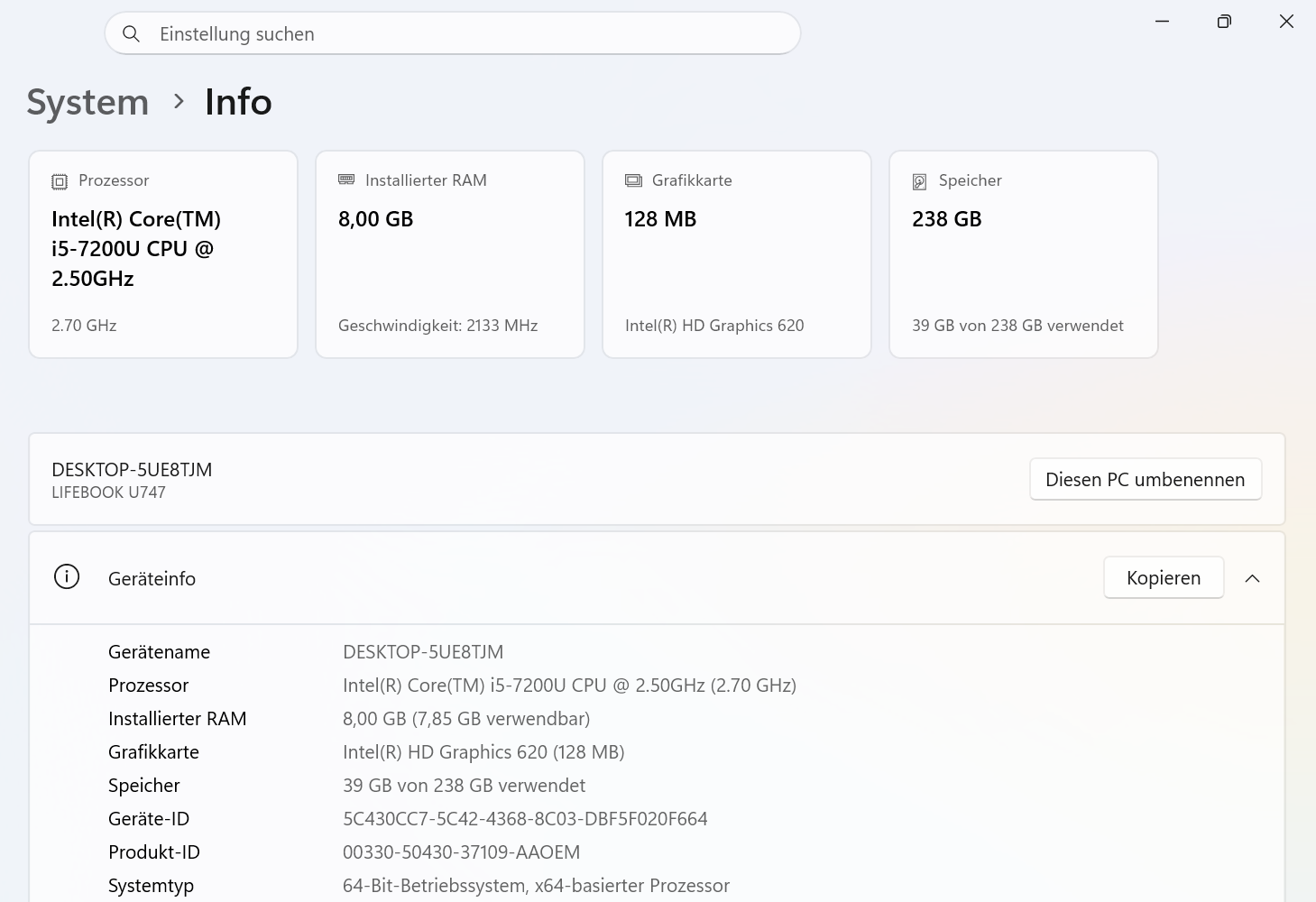Click DESKTOP-5UE8TJM heading above LIFEBOOK
Viewport: 1316px width, 902px height.
click(132, 469)
